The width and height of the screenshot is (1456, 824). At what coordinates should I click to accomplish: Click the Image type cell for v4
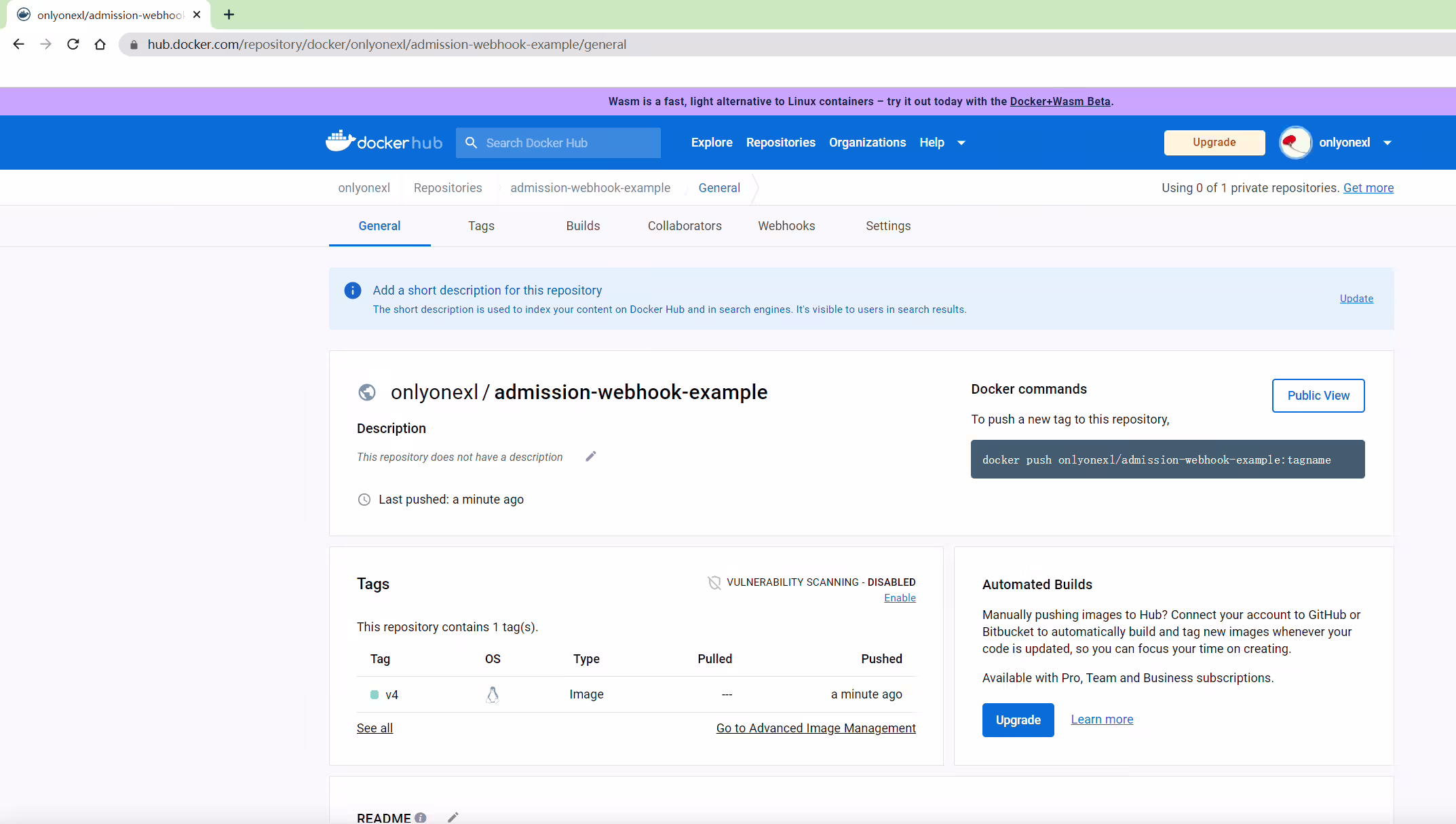(586, 694)
